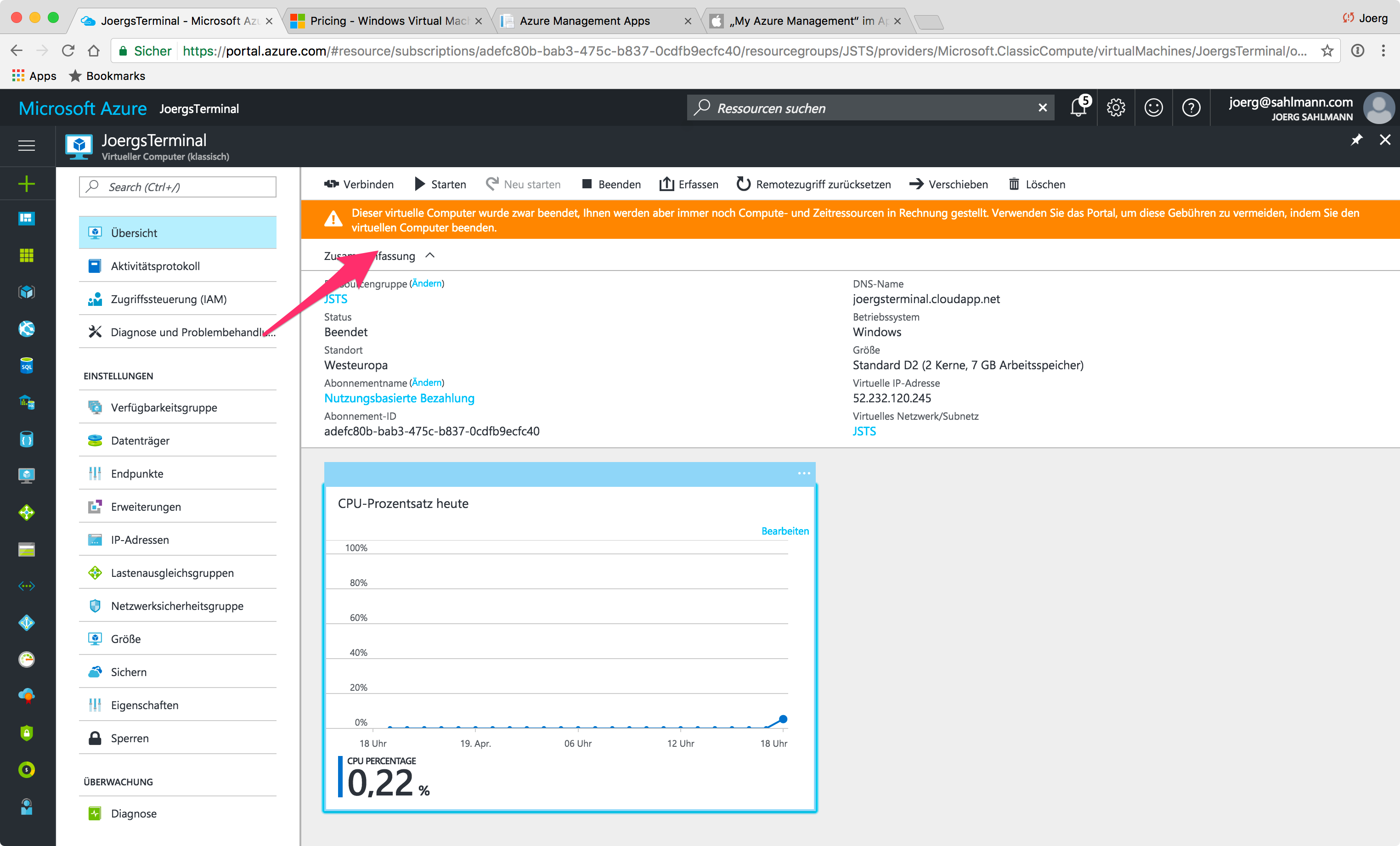Switch to the Pricing - Windows Virtual Machines tab
The image size is (1400, 846).
(x=388, y=21)
